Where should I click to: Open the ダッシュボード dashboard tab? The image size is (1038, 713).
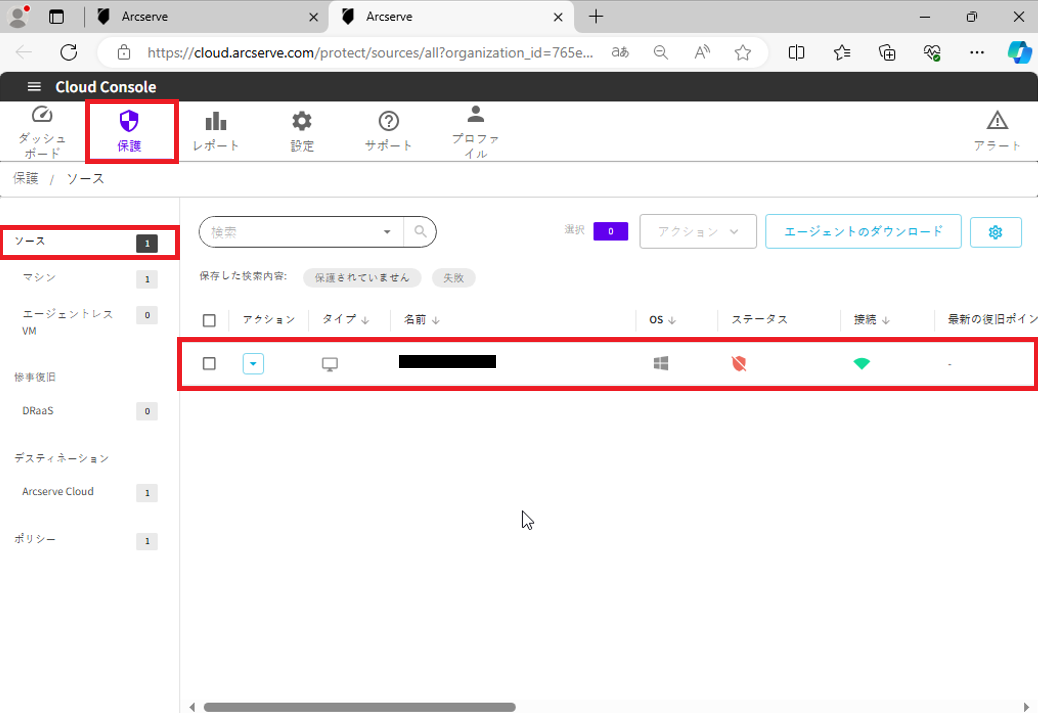[42, 132]
